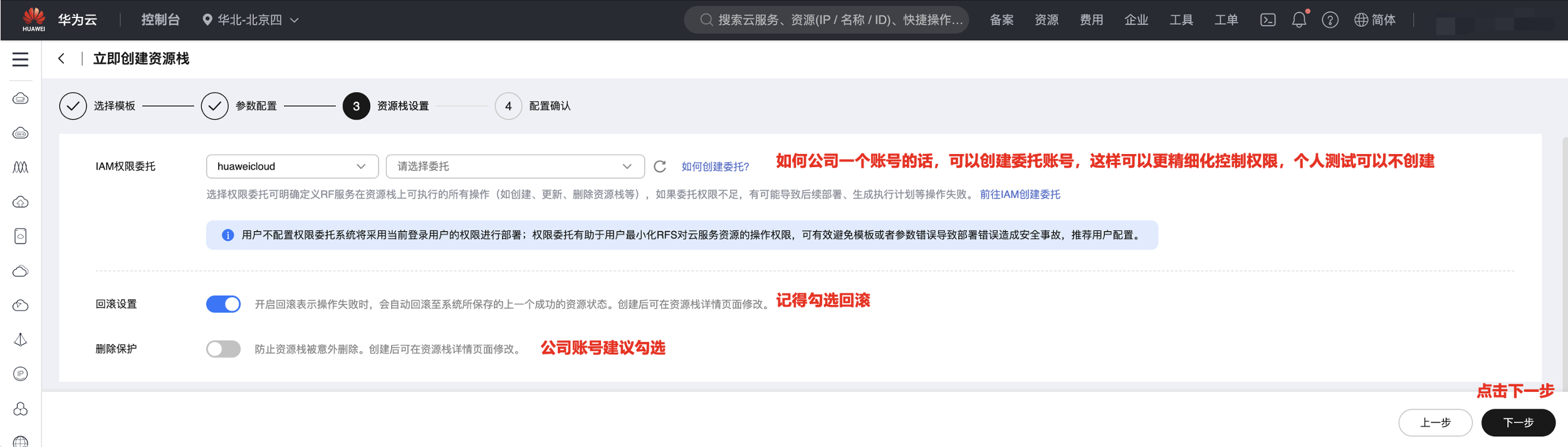Click the first cloud service sidebar icon

(21, 98)
